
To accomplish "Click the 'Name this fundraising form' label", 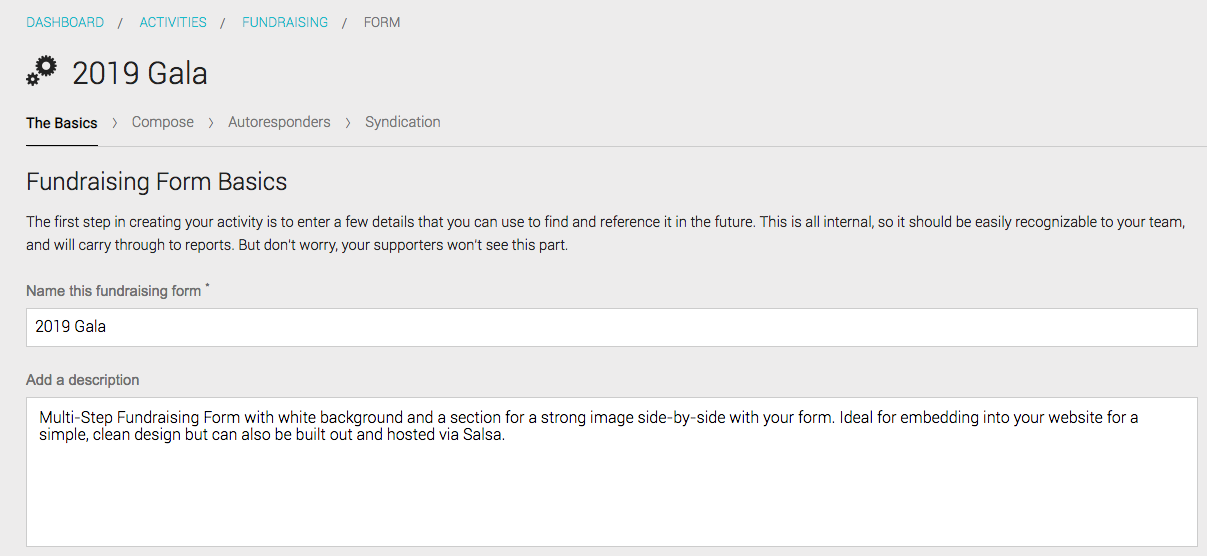I will point(114,291).
